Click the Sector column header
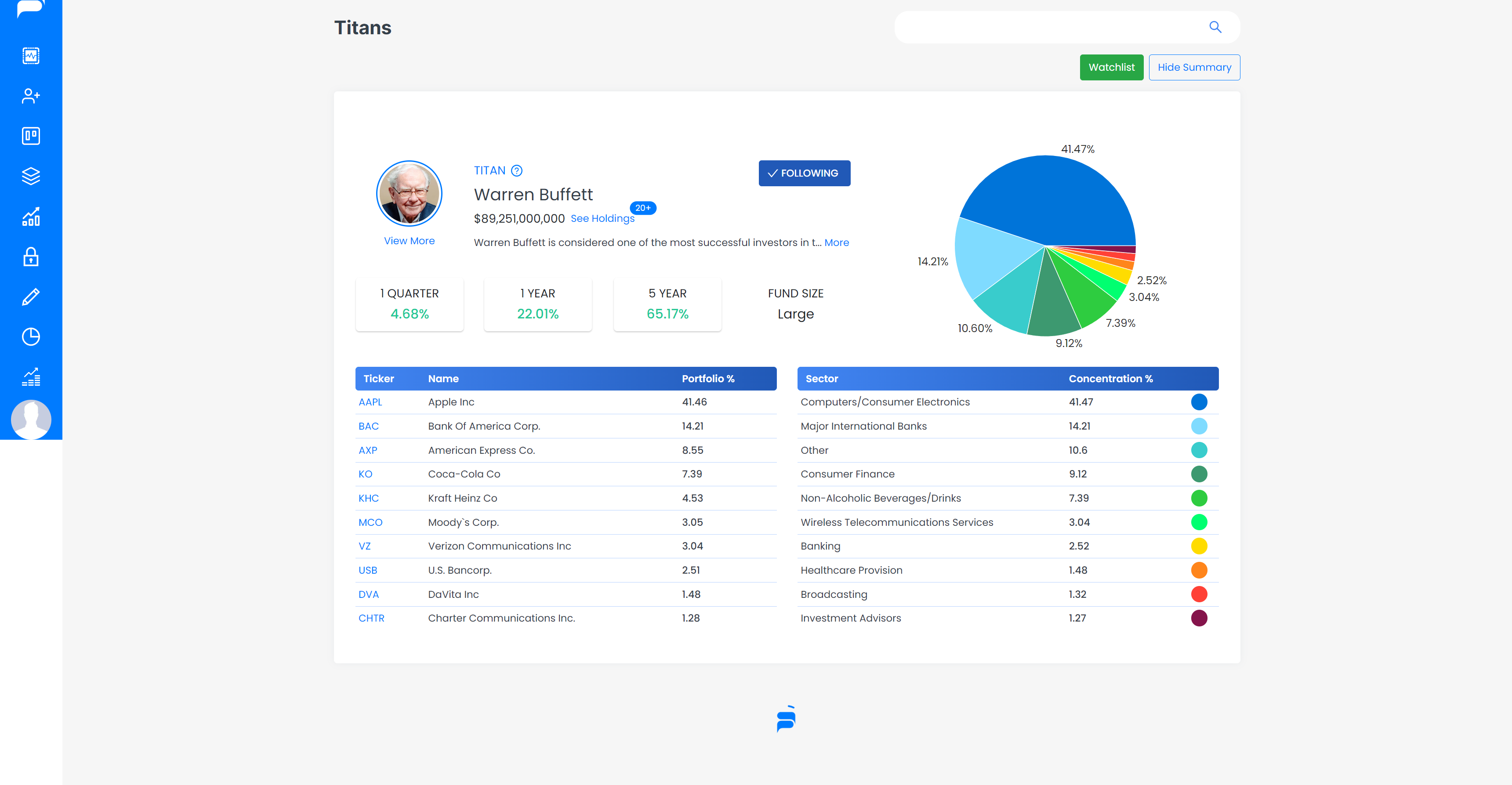1512x785 pixels. click(x=822, y=378)
